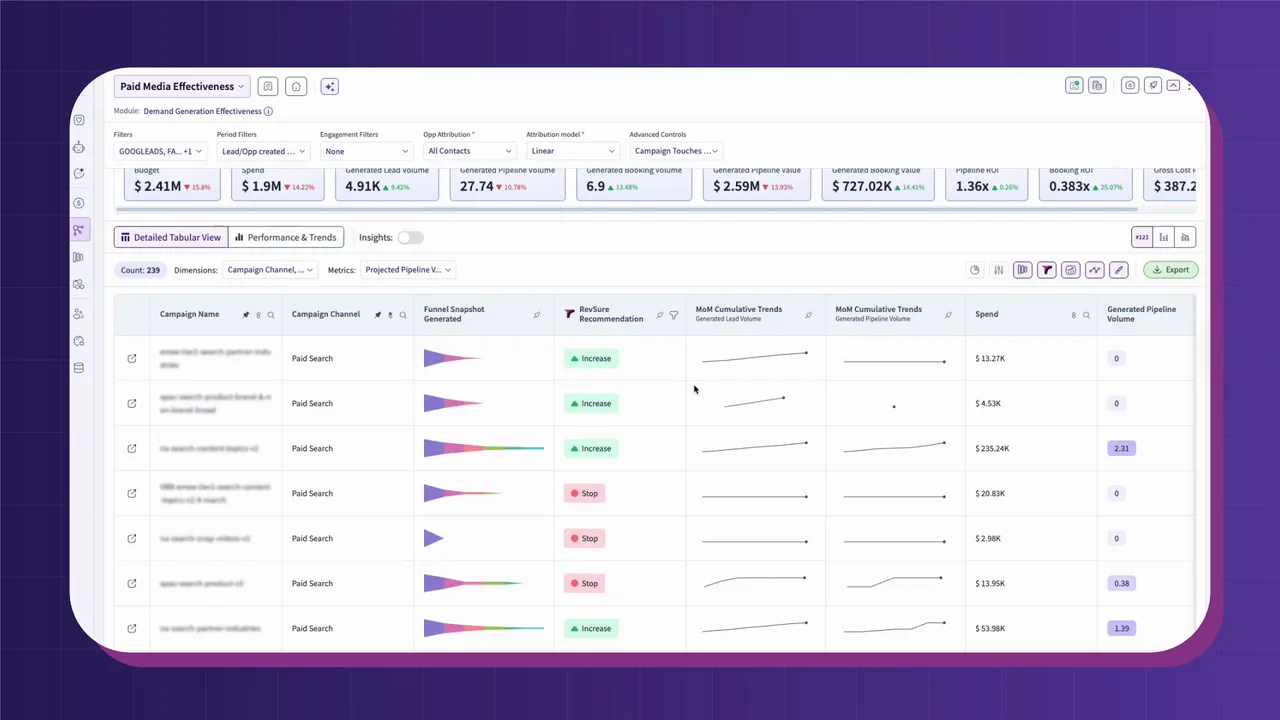Click the Stop recommendation badge at $20.83K
Image resolution: width=1280 pixels, height=720 pixels.
point(584,493)
